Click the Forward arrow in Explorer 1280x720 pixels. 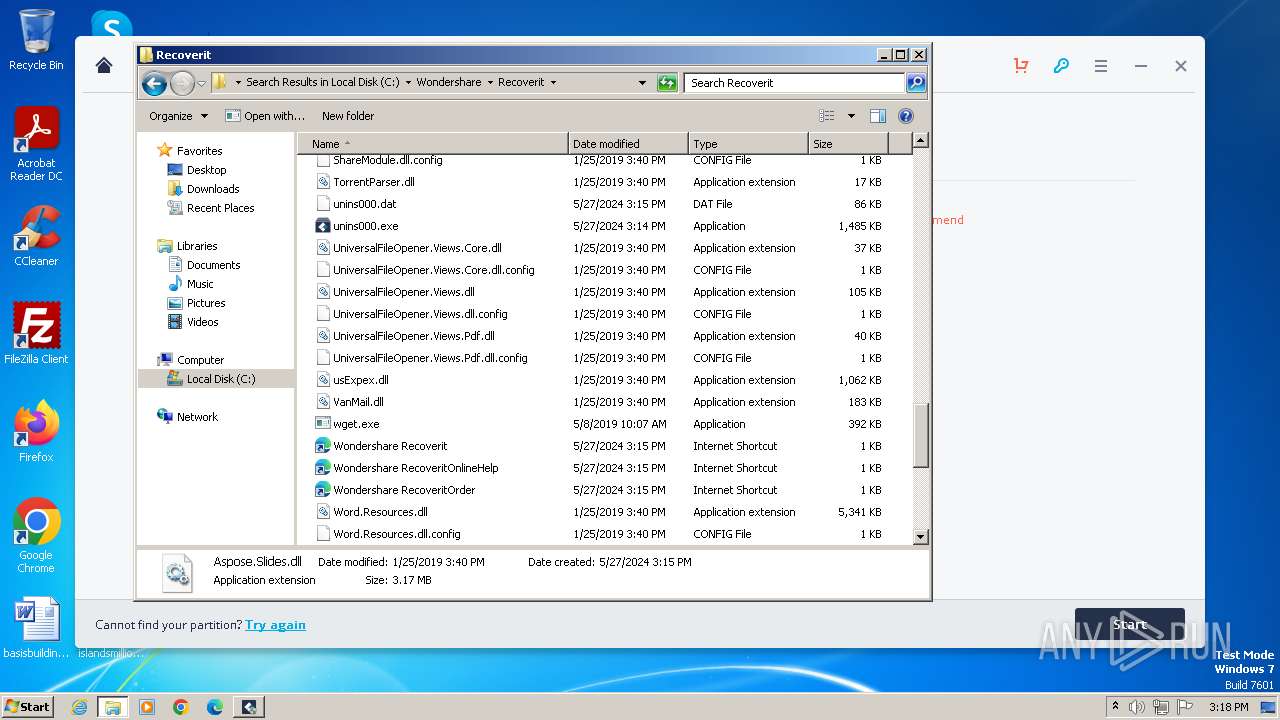(x=182, y=83)
